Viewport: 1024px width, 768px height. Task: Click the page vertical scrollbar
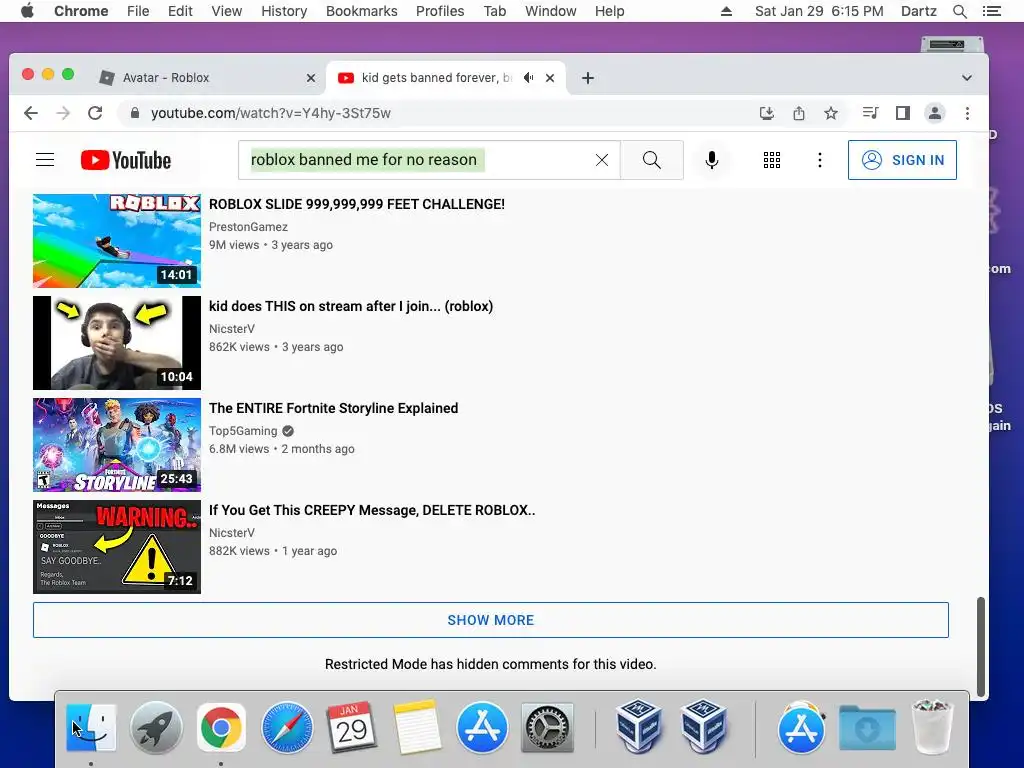(x=980, y=647)
